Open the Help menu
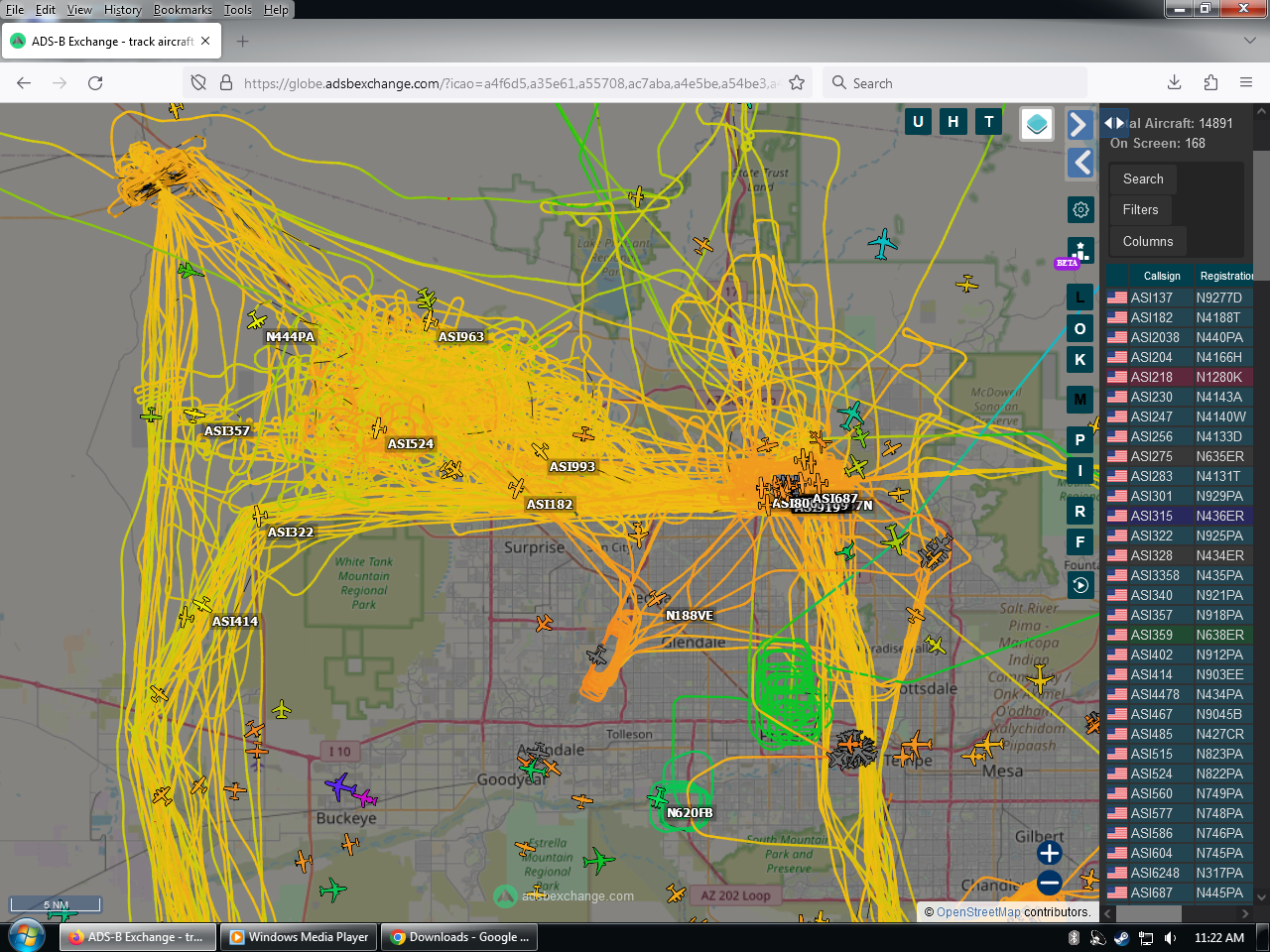Screen dimensions: 1270x952 pyautogui.click(x=276, y=10)
